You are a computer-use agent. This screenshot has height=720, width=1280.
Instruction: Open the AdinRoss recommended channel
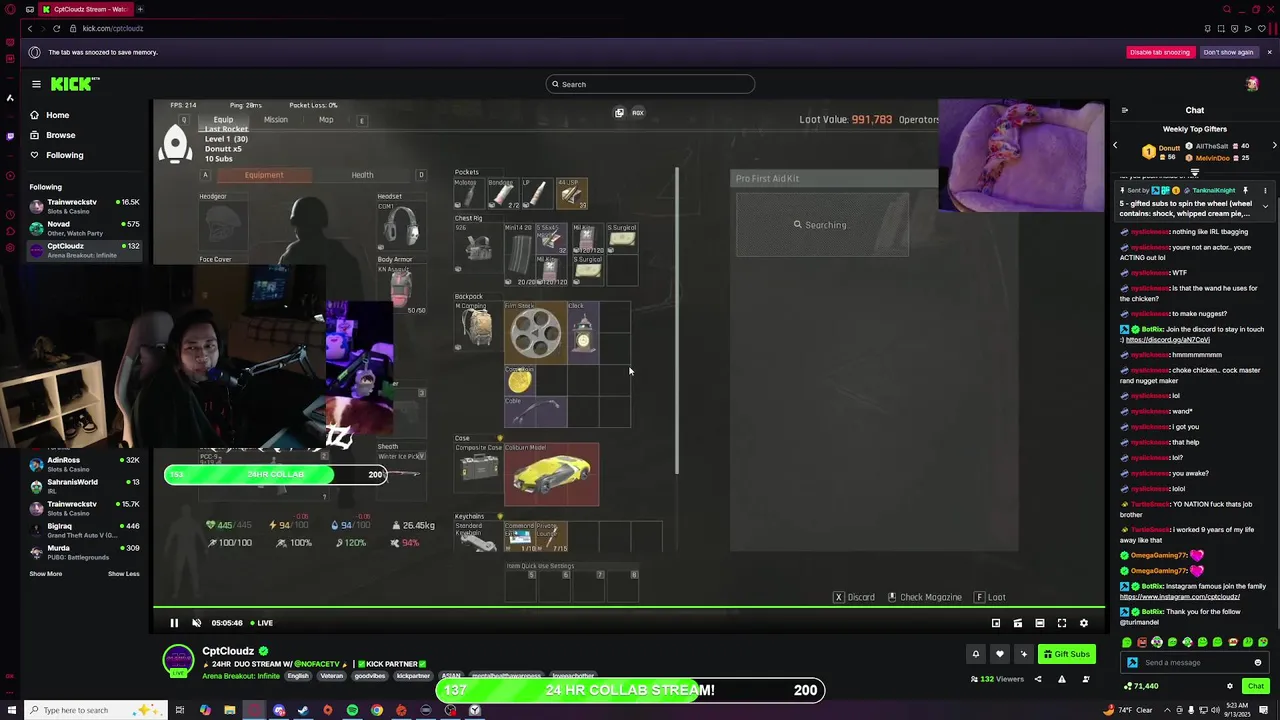(x=86, y=464)
